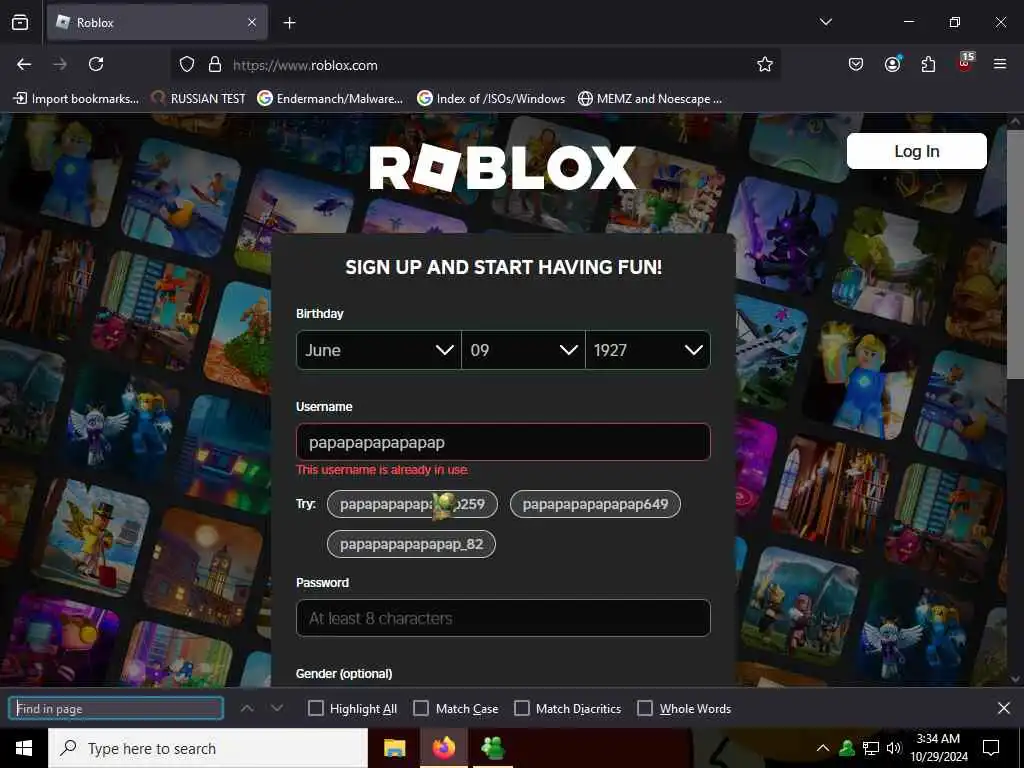The image size is (1024, 768).
Task: Click the ROBLOX logo
Action: pos(502,168)
